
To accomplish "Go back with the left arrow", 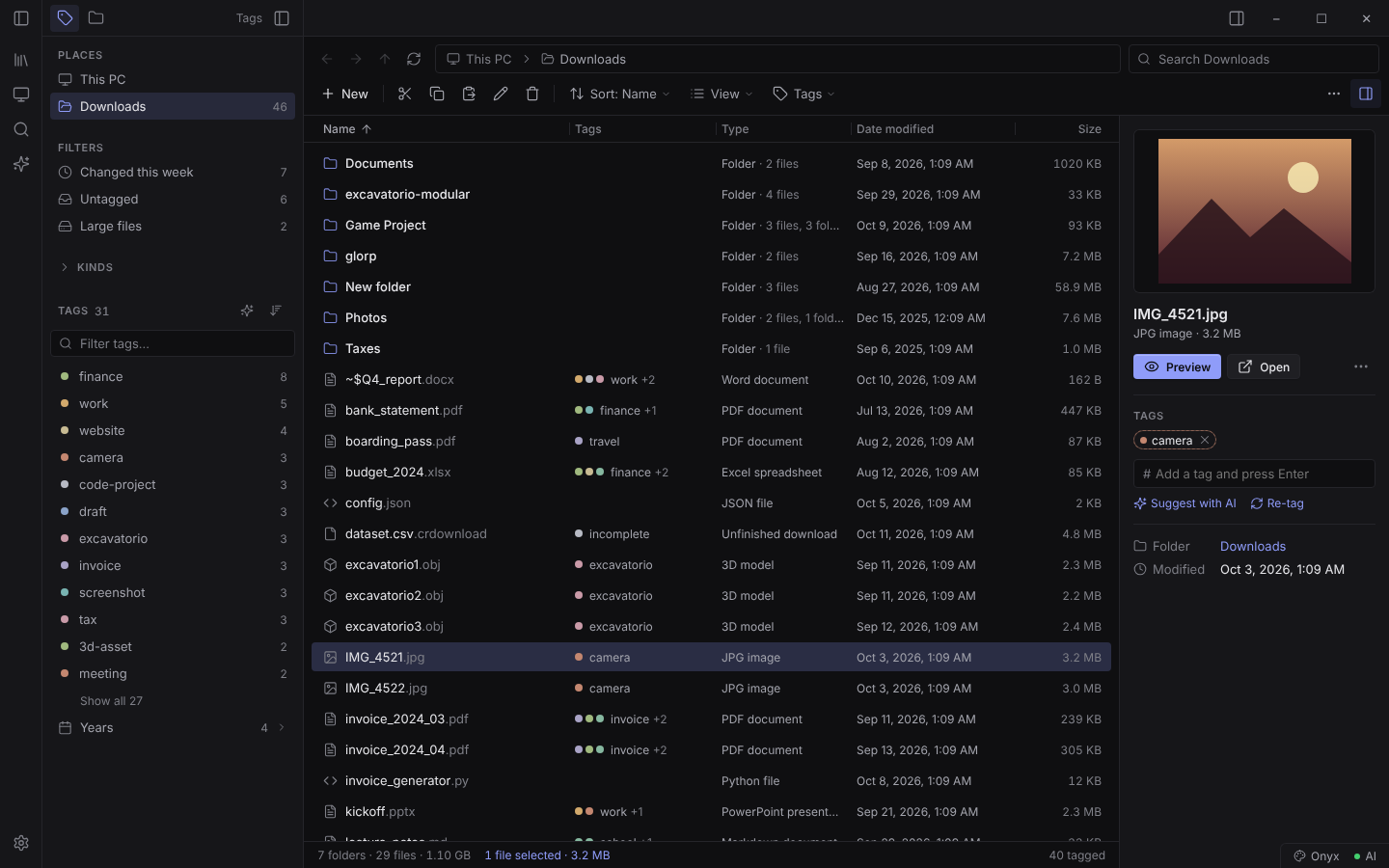I will 327,59.
